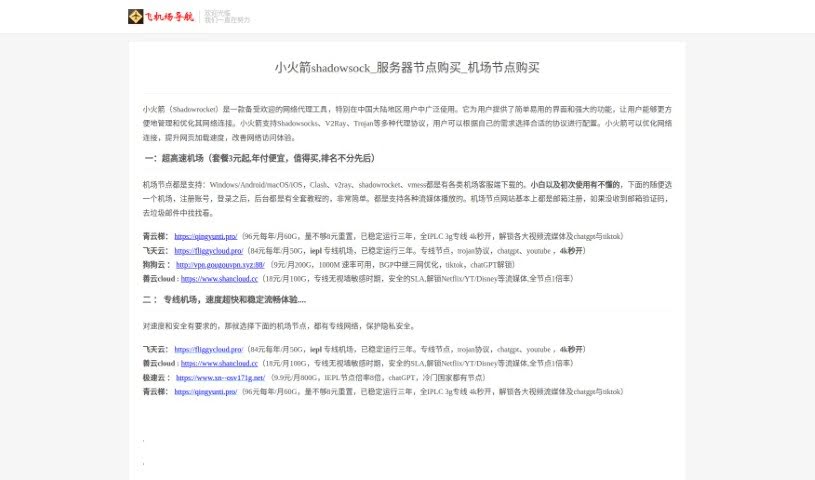Click the 飞天云 label in section 二
The width and height of the screenshot is (815, 480).
point(155,349)
